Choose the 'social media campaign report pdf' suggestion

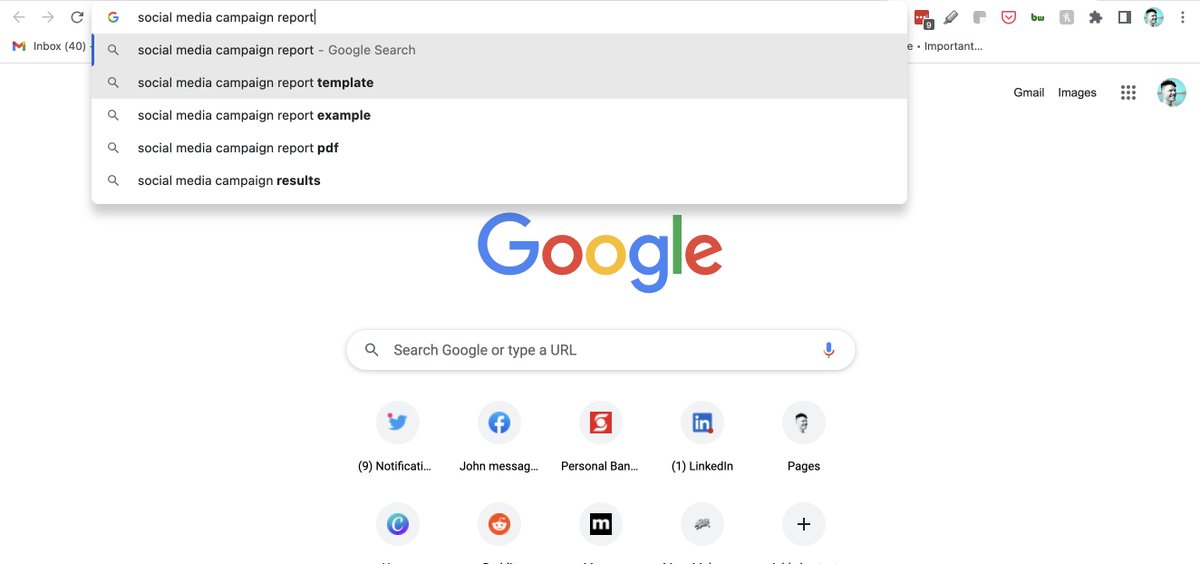[238, 148]
